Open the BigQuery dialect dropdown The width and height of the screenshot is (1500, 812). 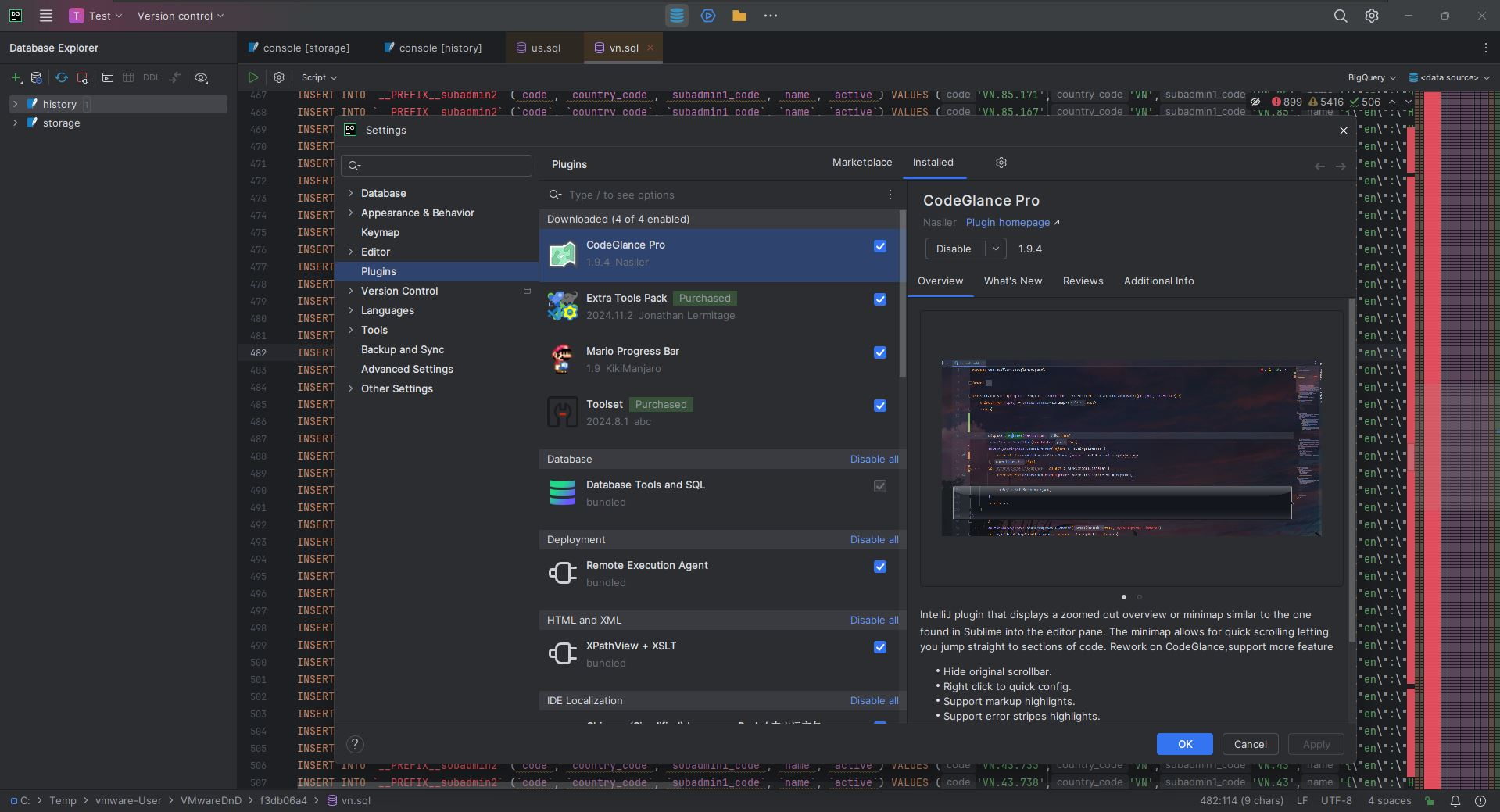click(1372, 77)
